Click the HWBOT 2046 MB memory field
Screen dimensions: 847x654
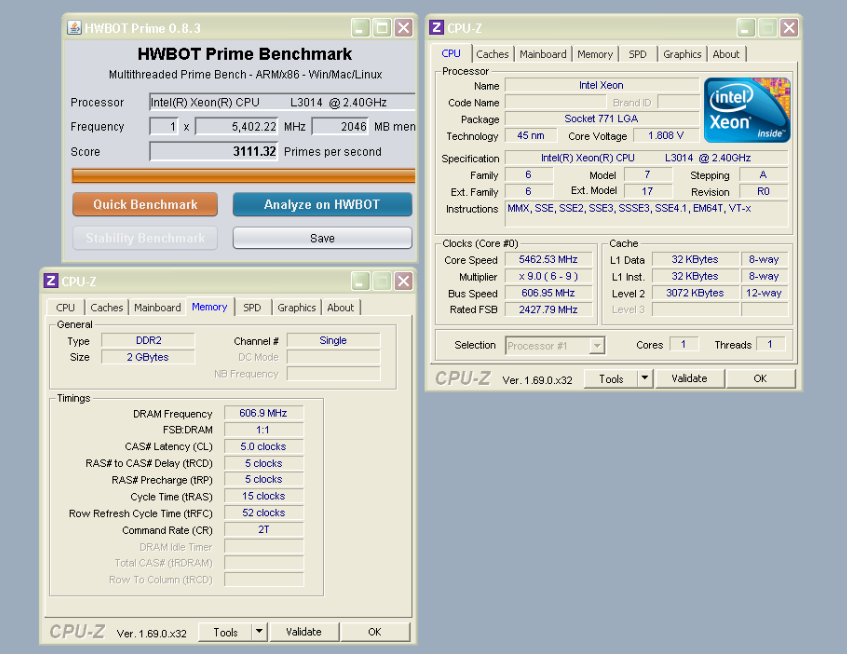pyautogui.click(x=341, y=126)
